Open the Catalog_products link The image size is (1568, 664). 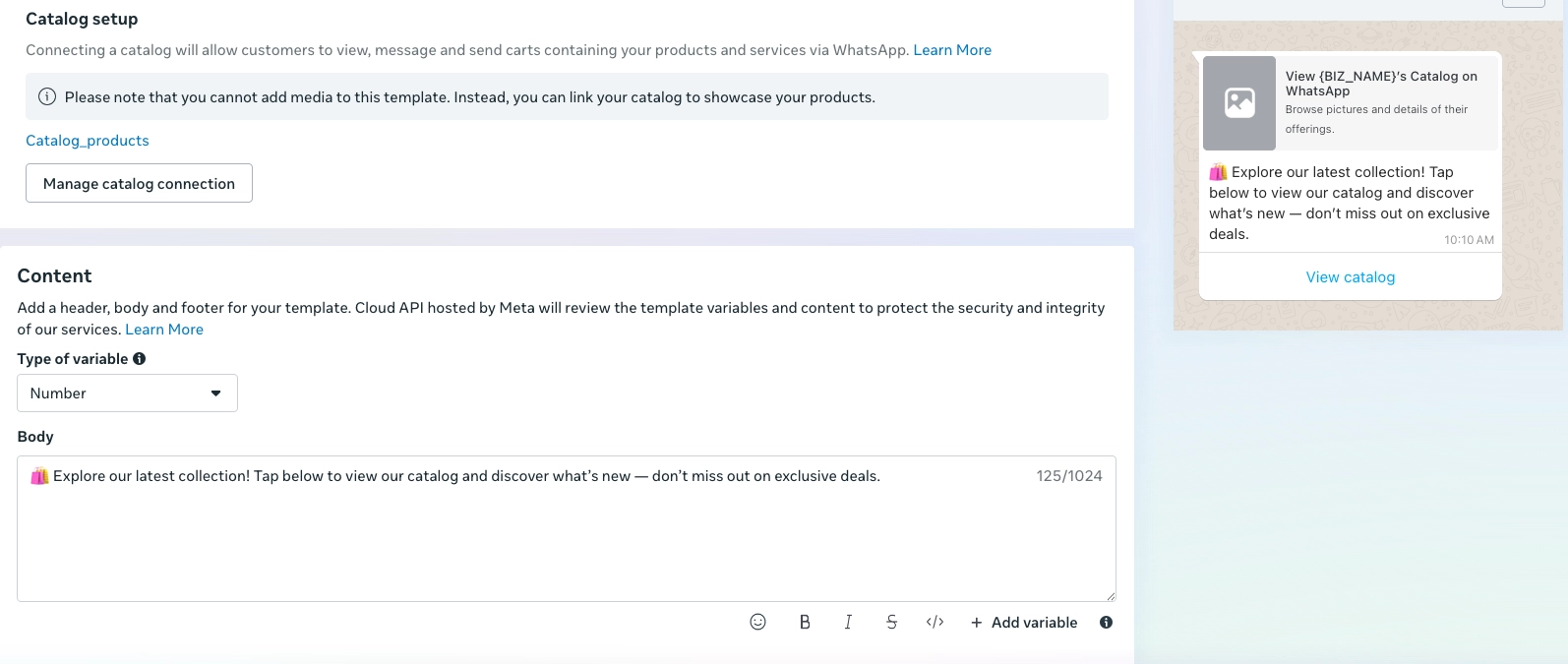[88, 141]
